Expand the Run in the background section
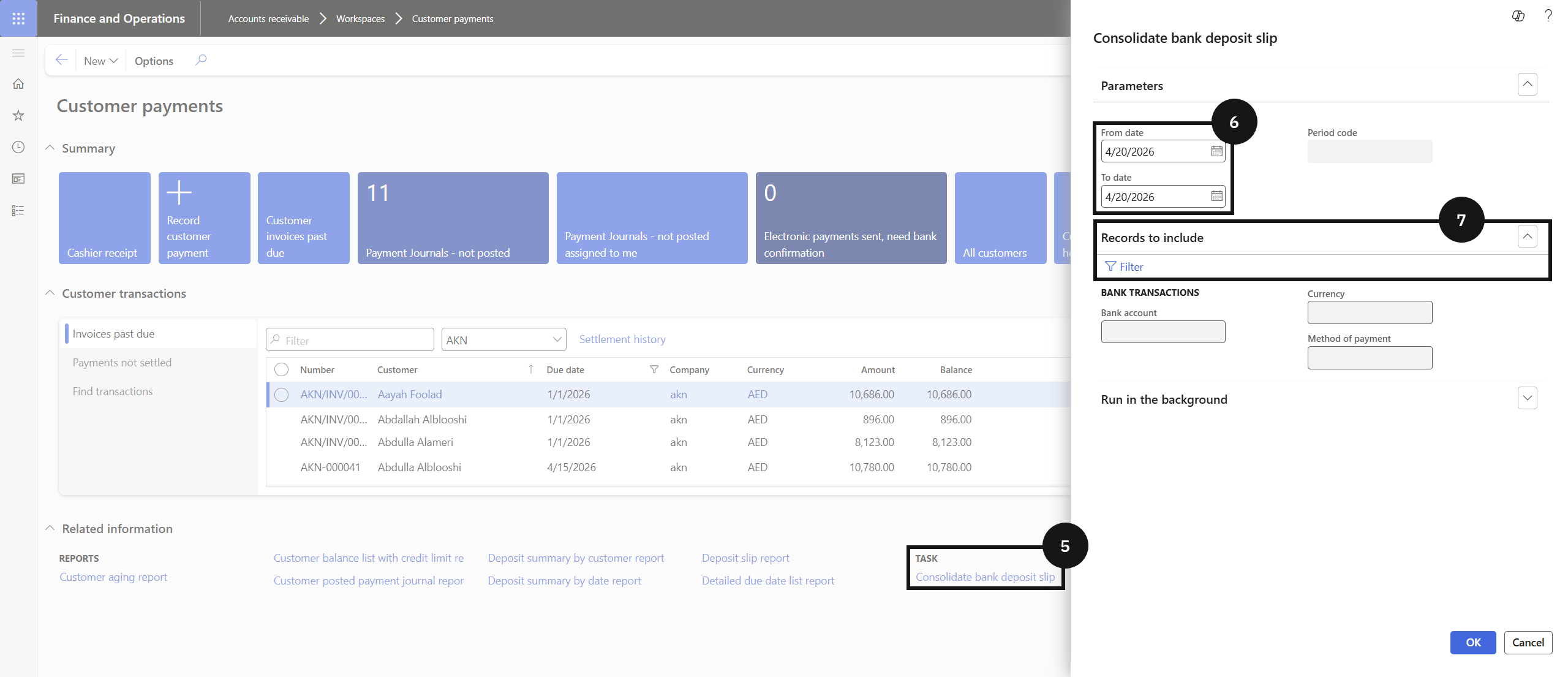 pos(1527,398)
